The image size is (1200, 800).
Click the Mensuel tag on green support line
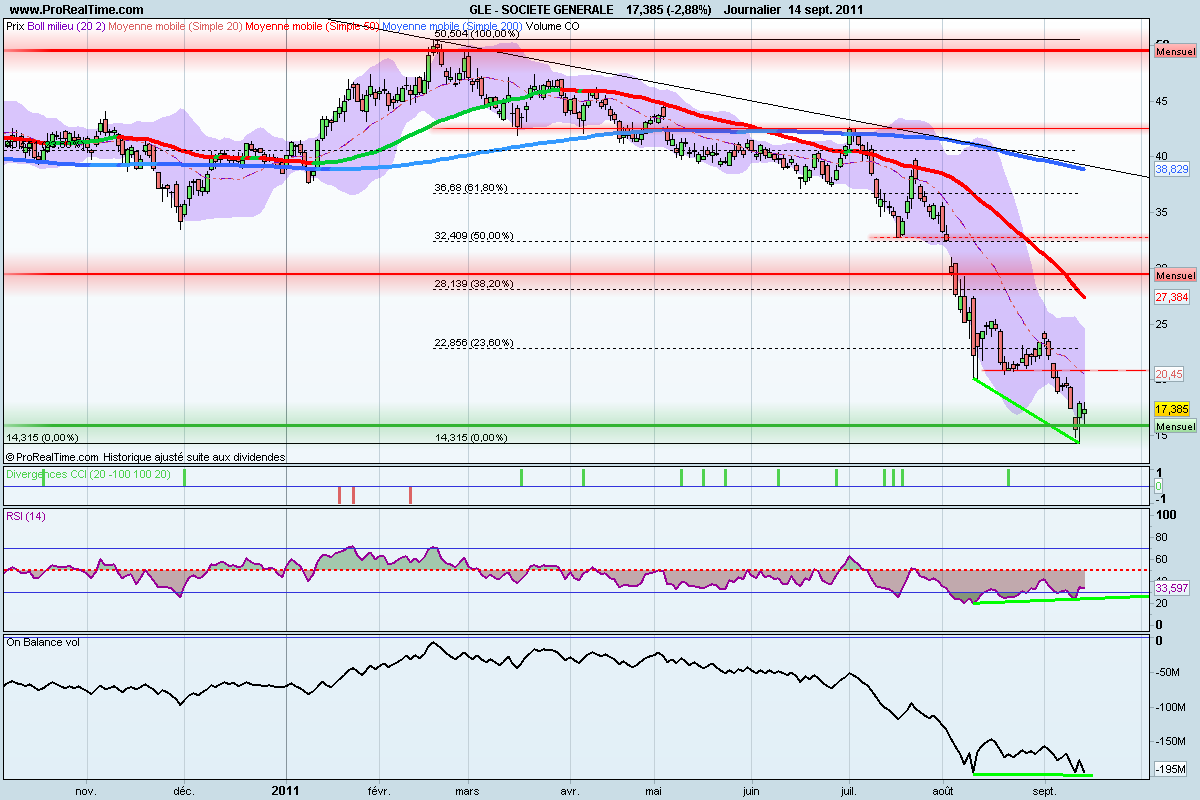[1175, 427]
